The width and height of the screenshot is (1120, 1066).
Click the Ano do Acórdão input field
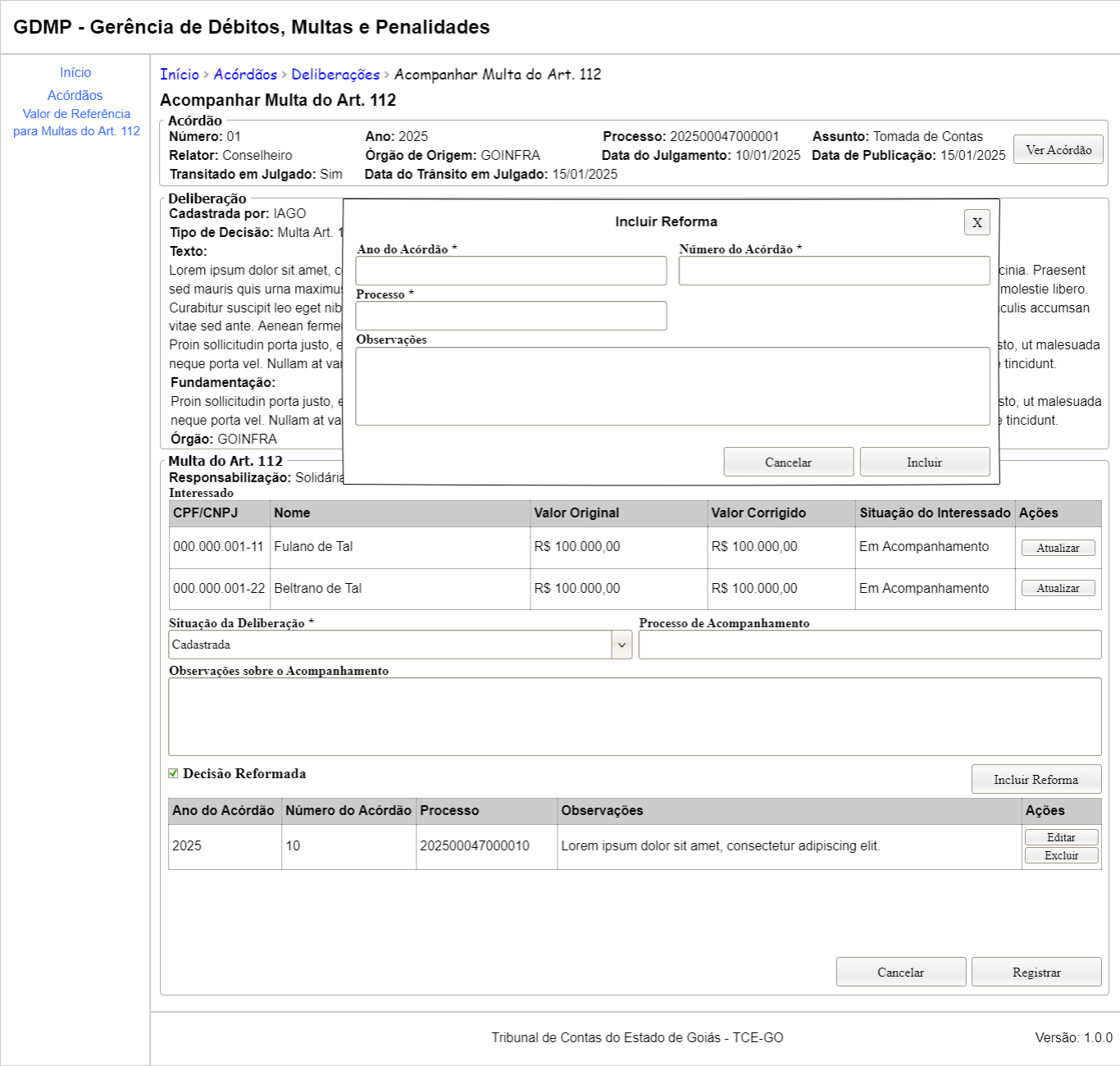click(x=511, y=271)
